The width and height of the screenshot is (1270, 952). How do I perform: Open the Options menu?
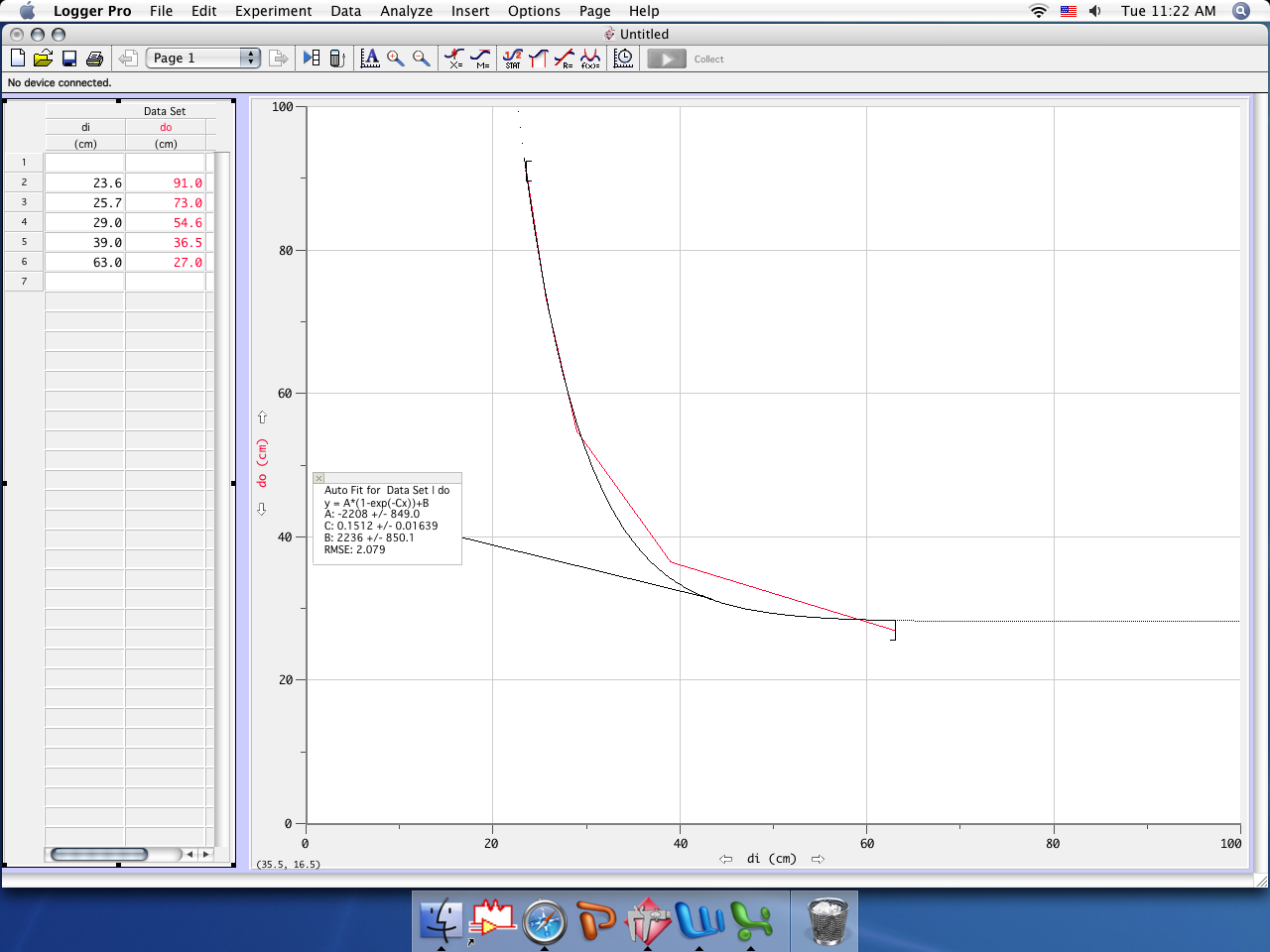(x=534, y=11)
